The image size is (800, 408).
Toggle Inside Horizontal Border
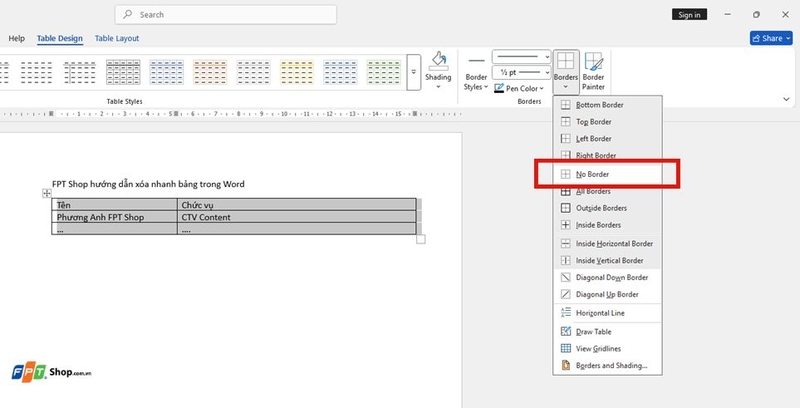pos(607,244)
